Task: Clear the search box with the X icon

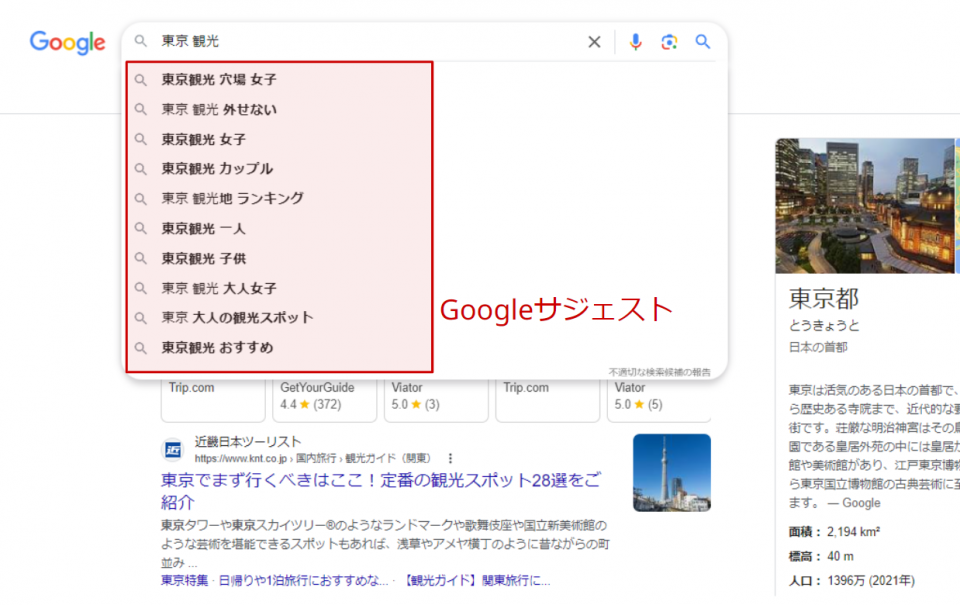Action: (594, 42)
